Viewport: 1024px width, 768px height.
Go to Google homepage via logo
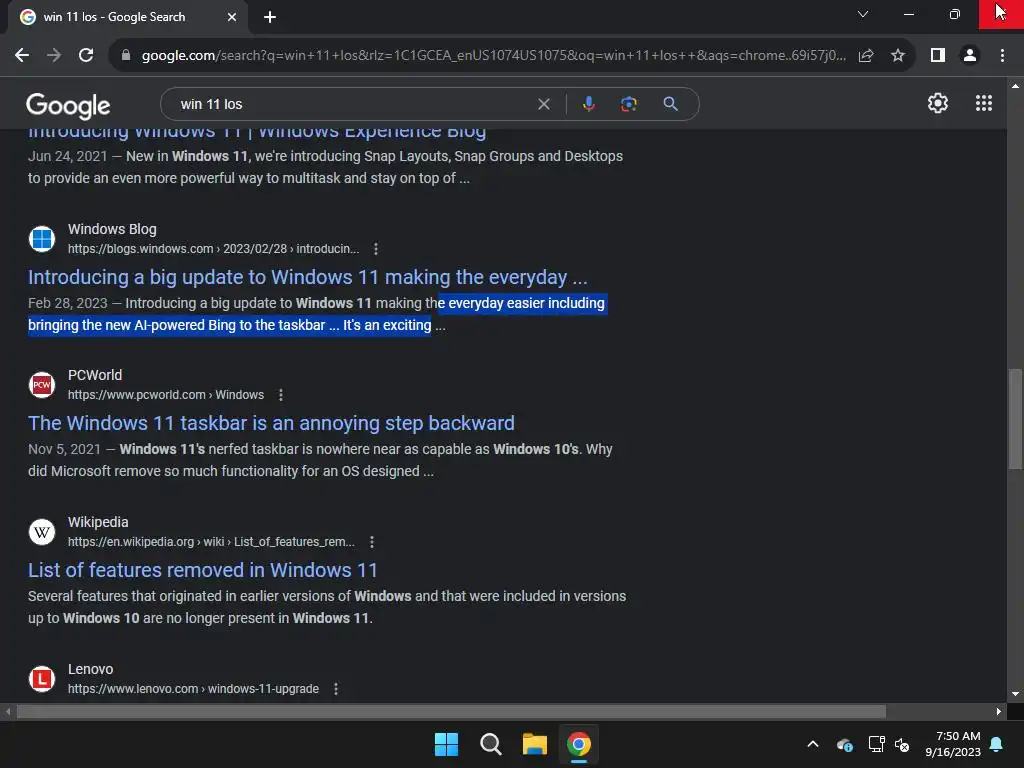pyautogui.click(x=68, y=106)
